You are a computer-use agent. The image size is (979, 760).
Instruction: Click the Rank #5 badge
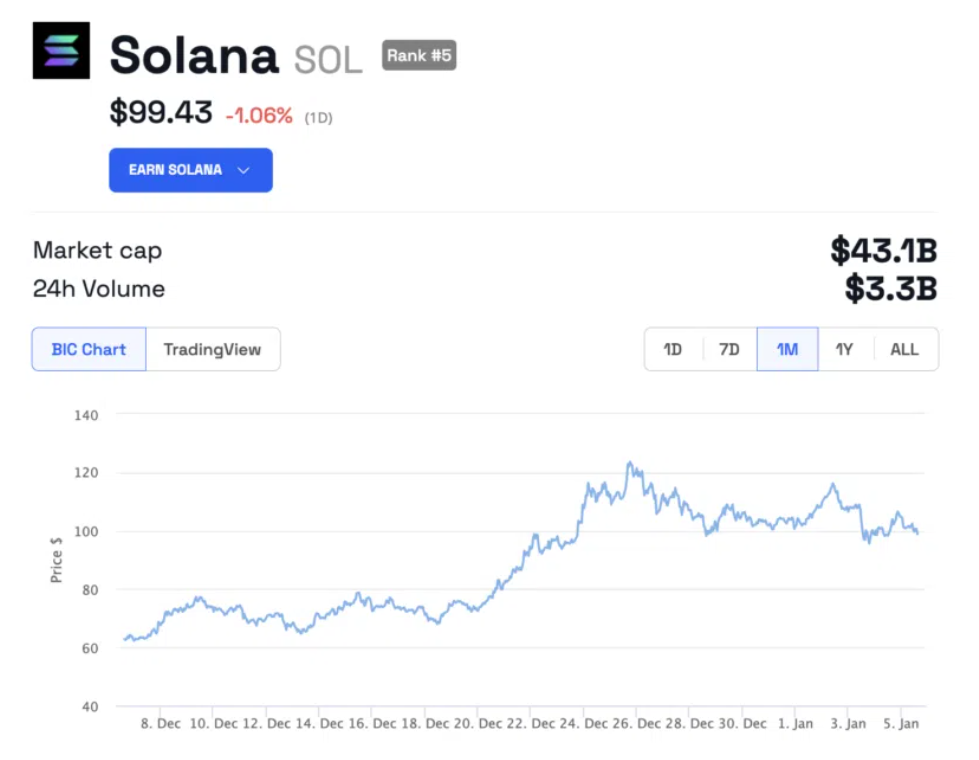[419, 56]
